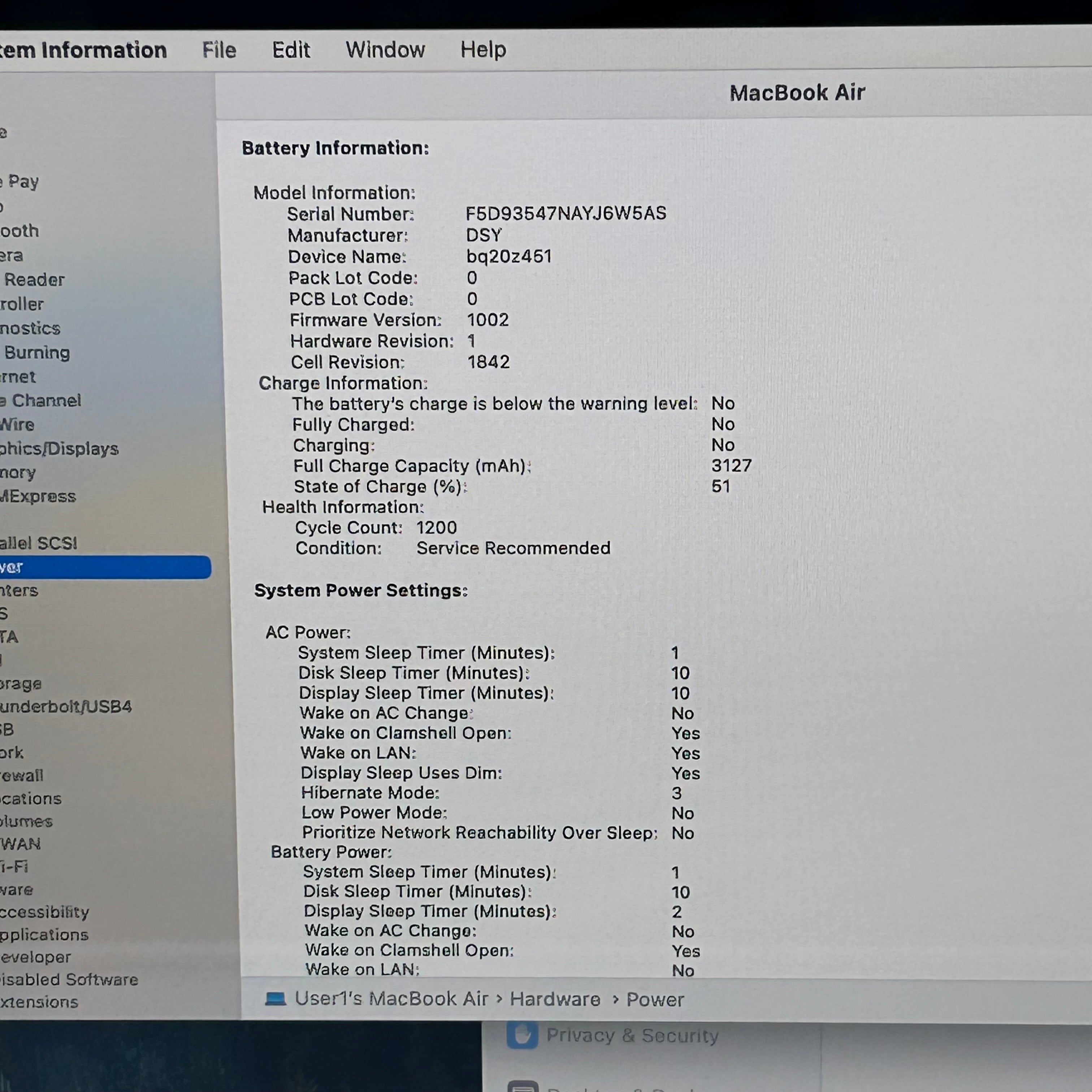The height and width of the screenshot is (1092, 1092).
Task: Select Locations in the sidebar
Action: pyautogui.click(x=31, y=799)
